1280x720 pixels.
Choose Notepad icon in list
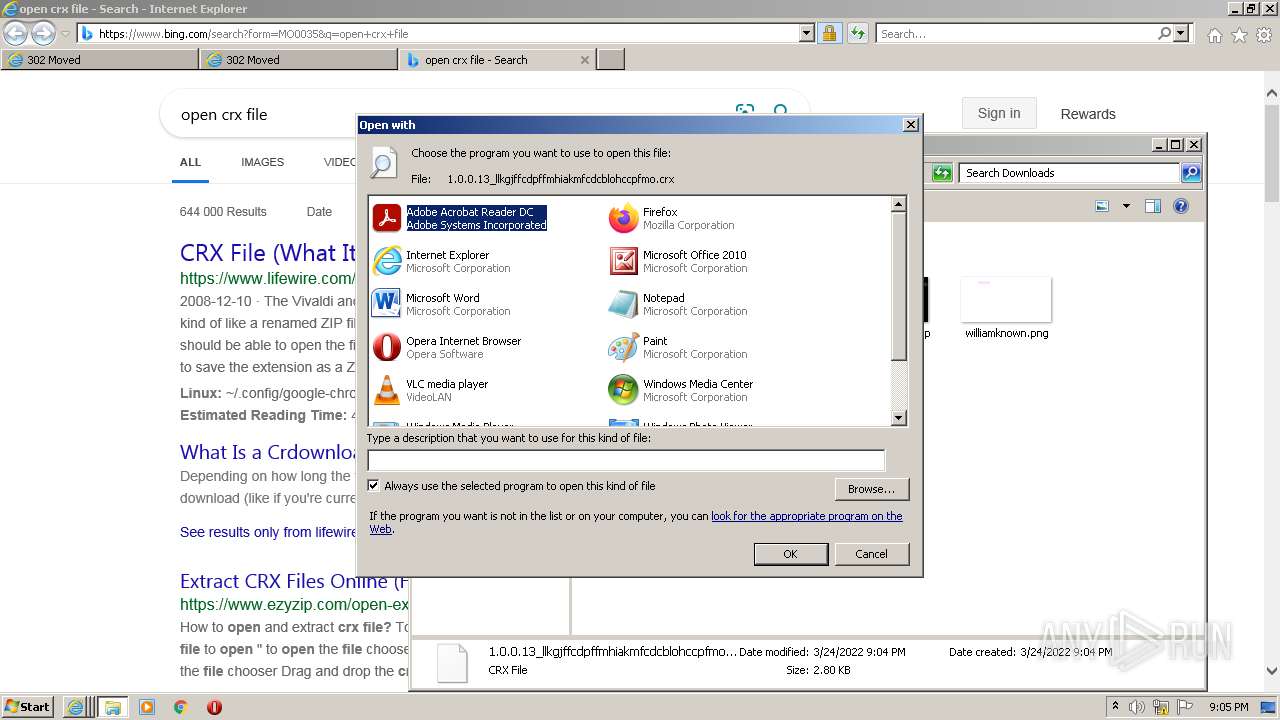click(x=623, y=304)
